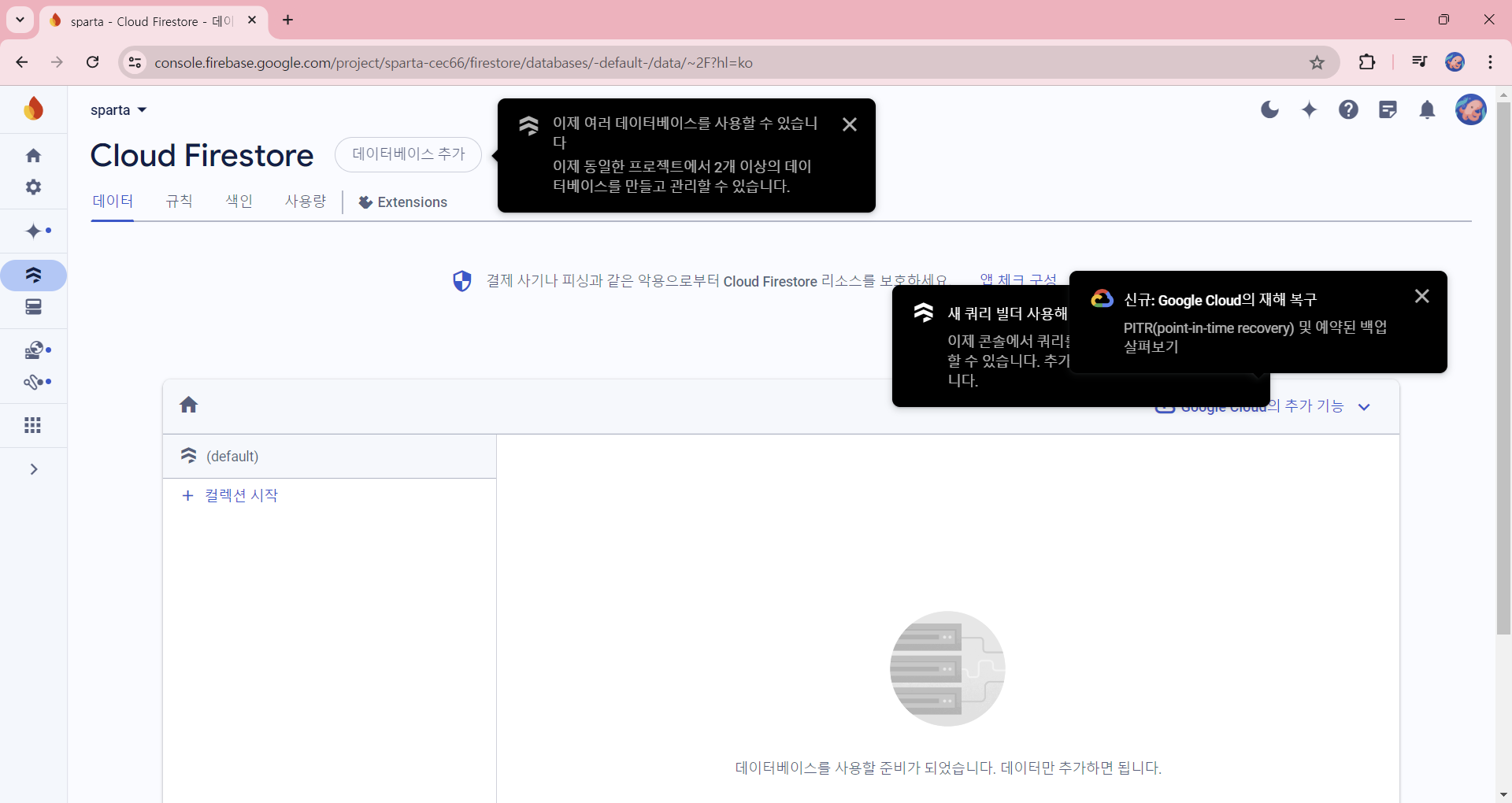Close the Google Cloud disaster recovery popup
1512x803 pixels.
pos(1421,296)
